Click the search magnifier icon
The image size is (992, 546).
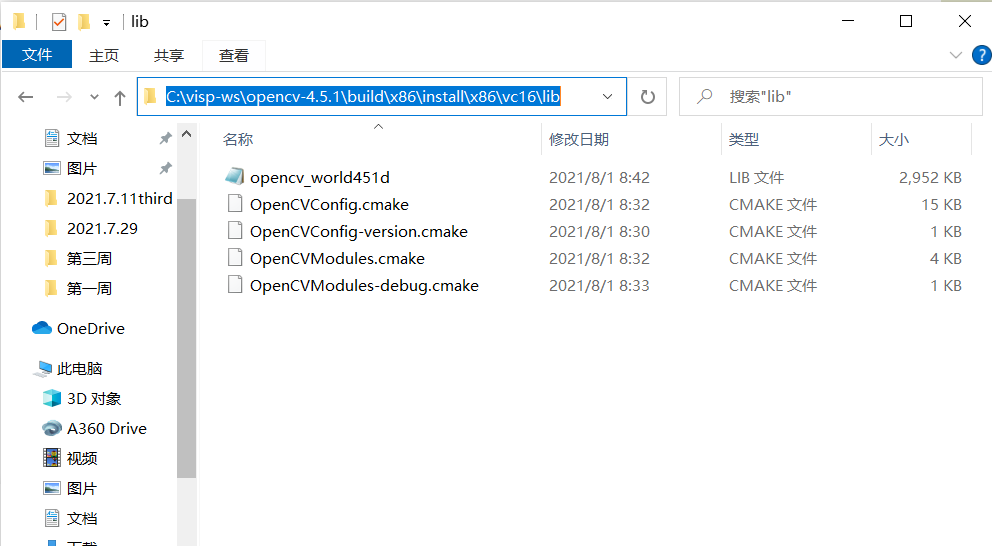(704, 96)
